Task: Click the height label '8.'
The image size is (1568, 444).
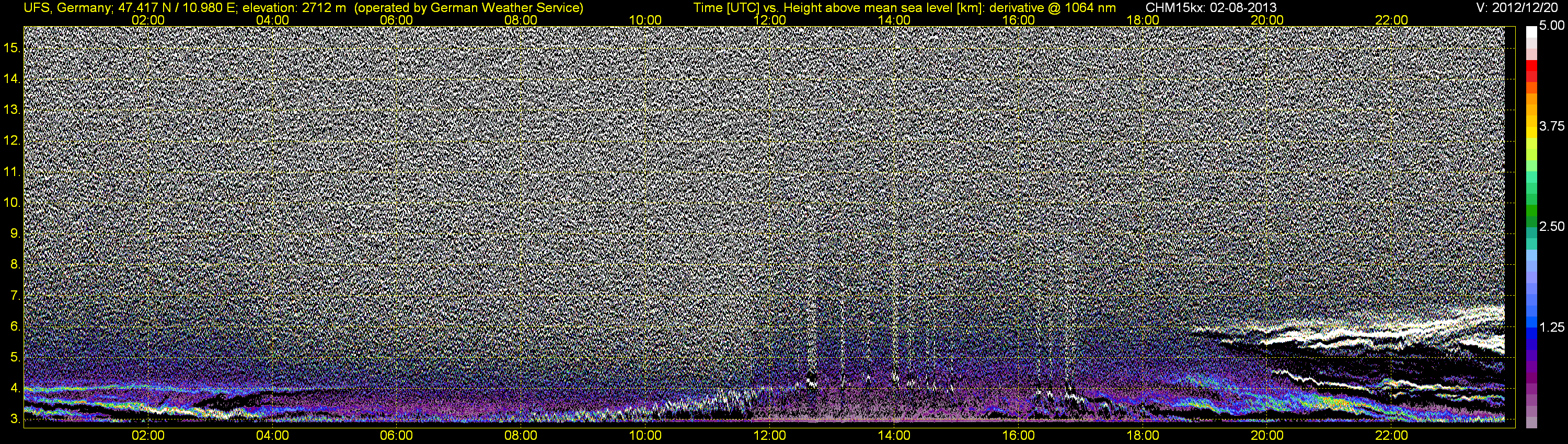Action: (15, 265)
